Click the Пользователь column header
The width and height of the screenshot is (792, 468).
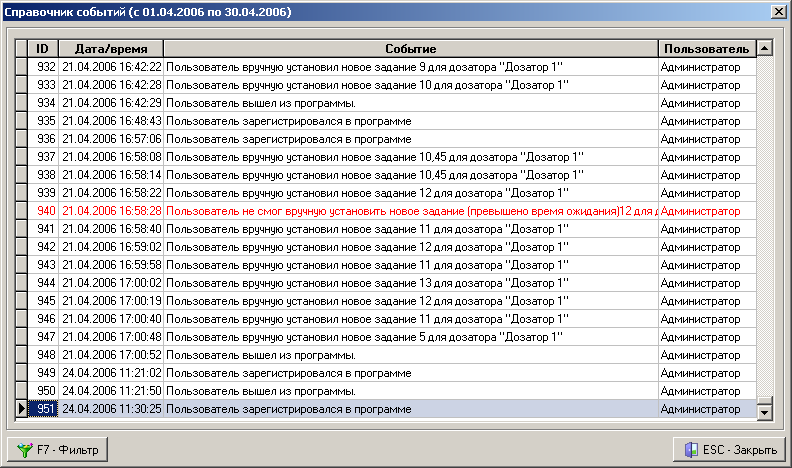706,48
